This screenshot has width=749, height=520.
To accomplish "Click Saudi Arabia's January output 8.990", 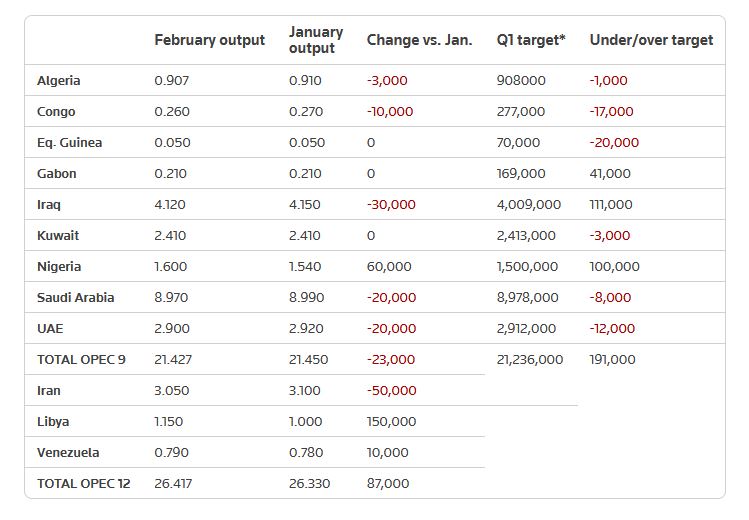I will tap(305, 297).
